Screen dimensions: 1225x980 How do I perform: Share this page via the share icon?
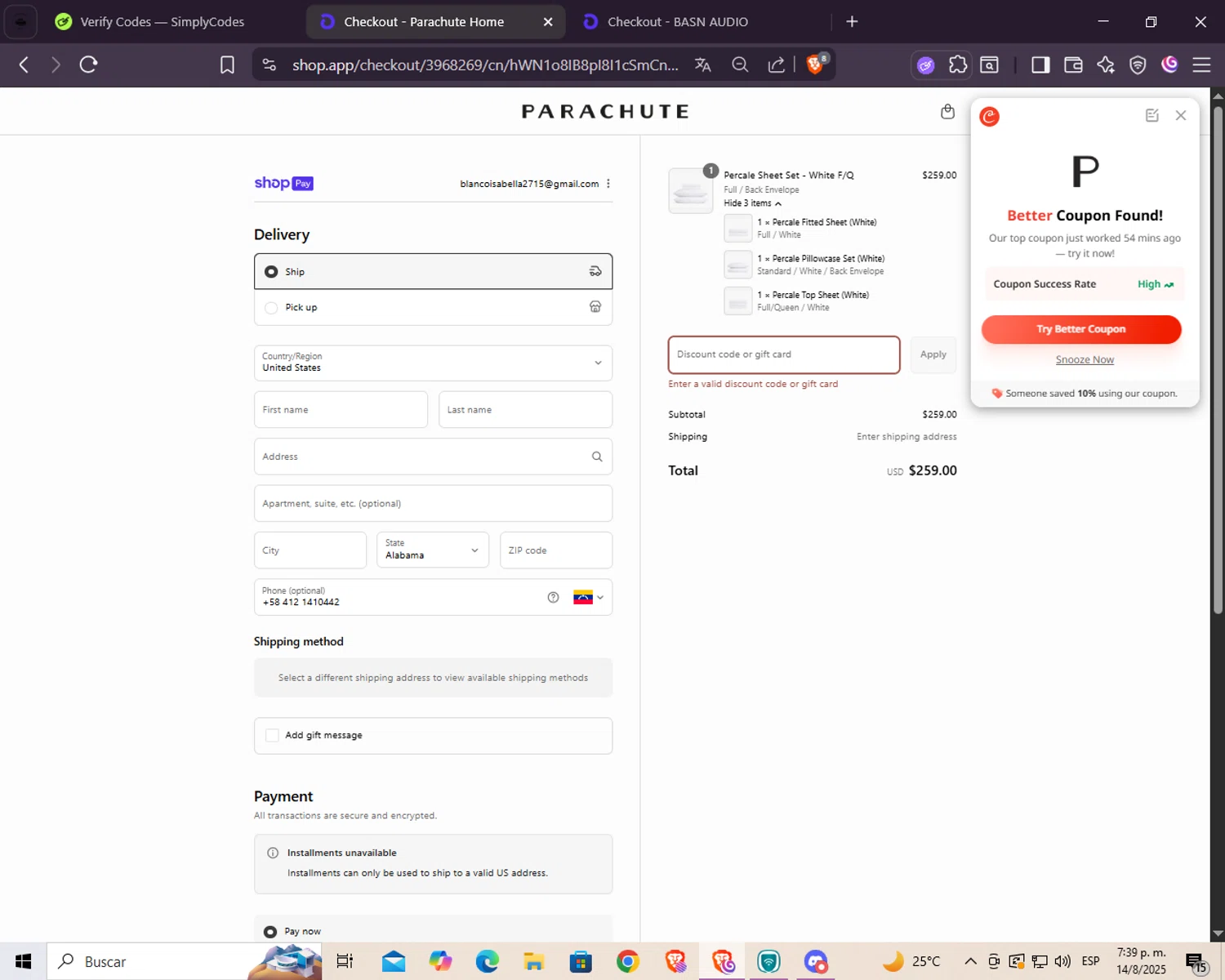(777, 65)
